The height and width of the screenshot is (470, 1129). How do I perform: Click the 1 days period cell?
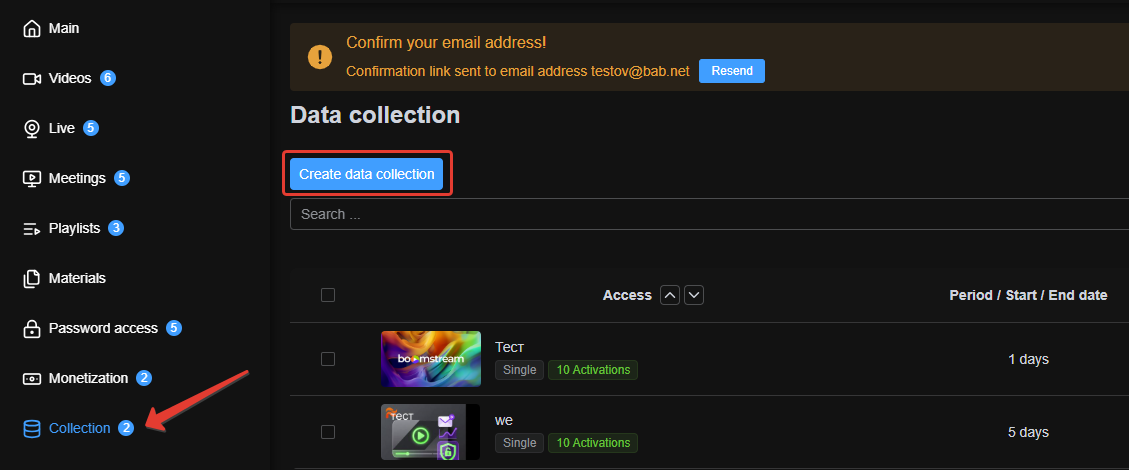click(1028, 359)
